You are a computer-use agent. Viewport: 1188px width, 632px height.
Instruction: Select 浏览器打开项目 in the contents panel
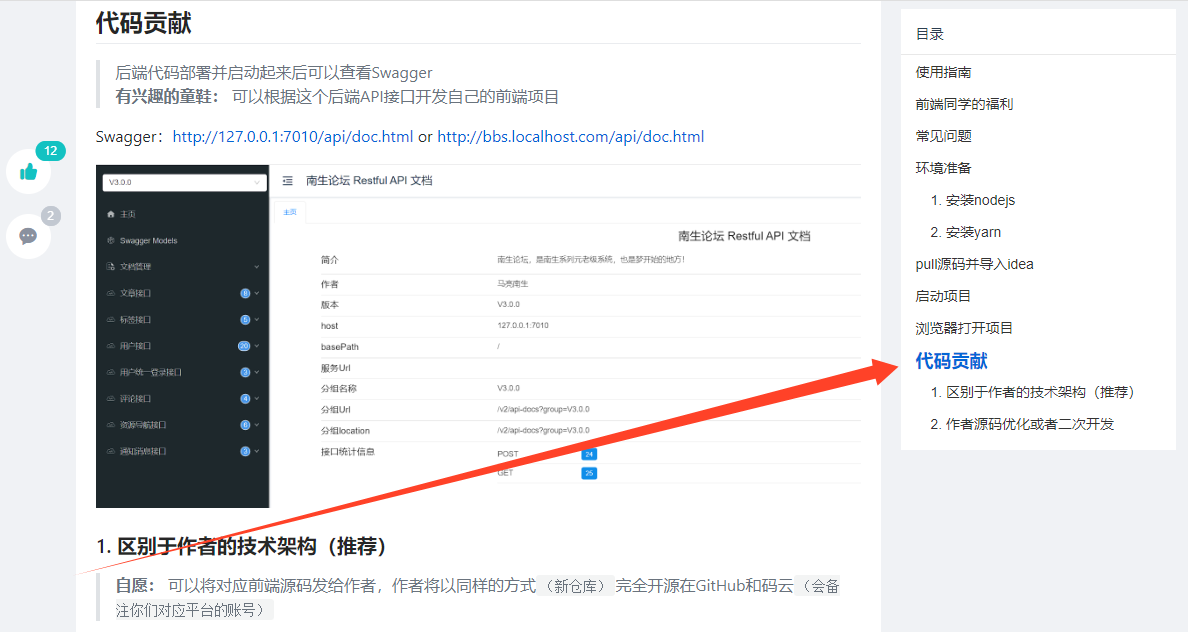[964, 328]
